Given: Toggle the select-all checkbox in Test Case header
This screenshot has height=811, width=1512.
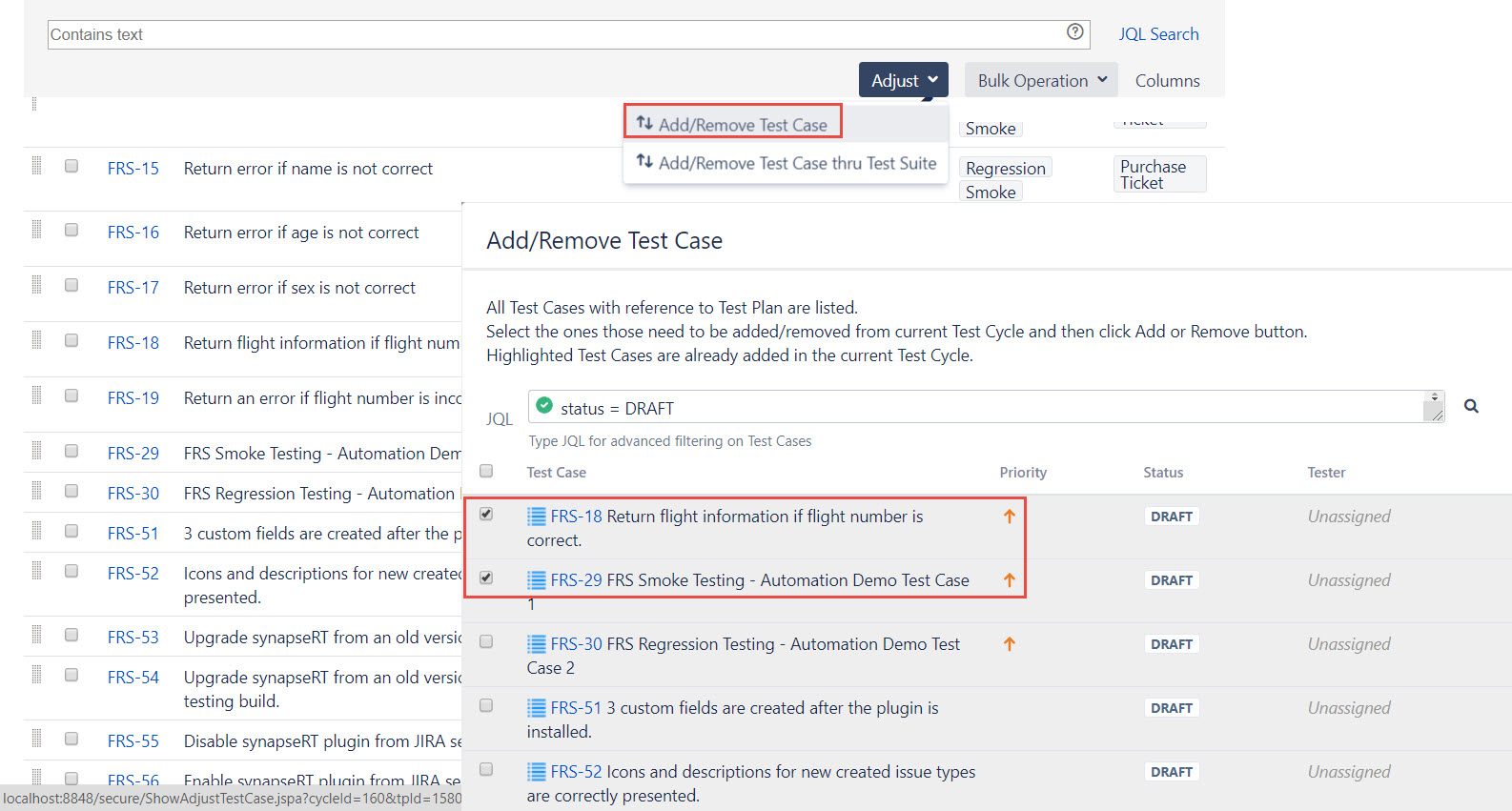Looking at the screenshot, I should click(x=486, y=471).
